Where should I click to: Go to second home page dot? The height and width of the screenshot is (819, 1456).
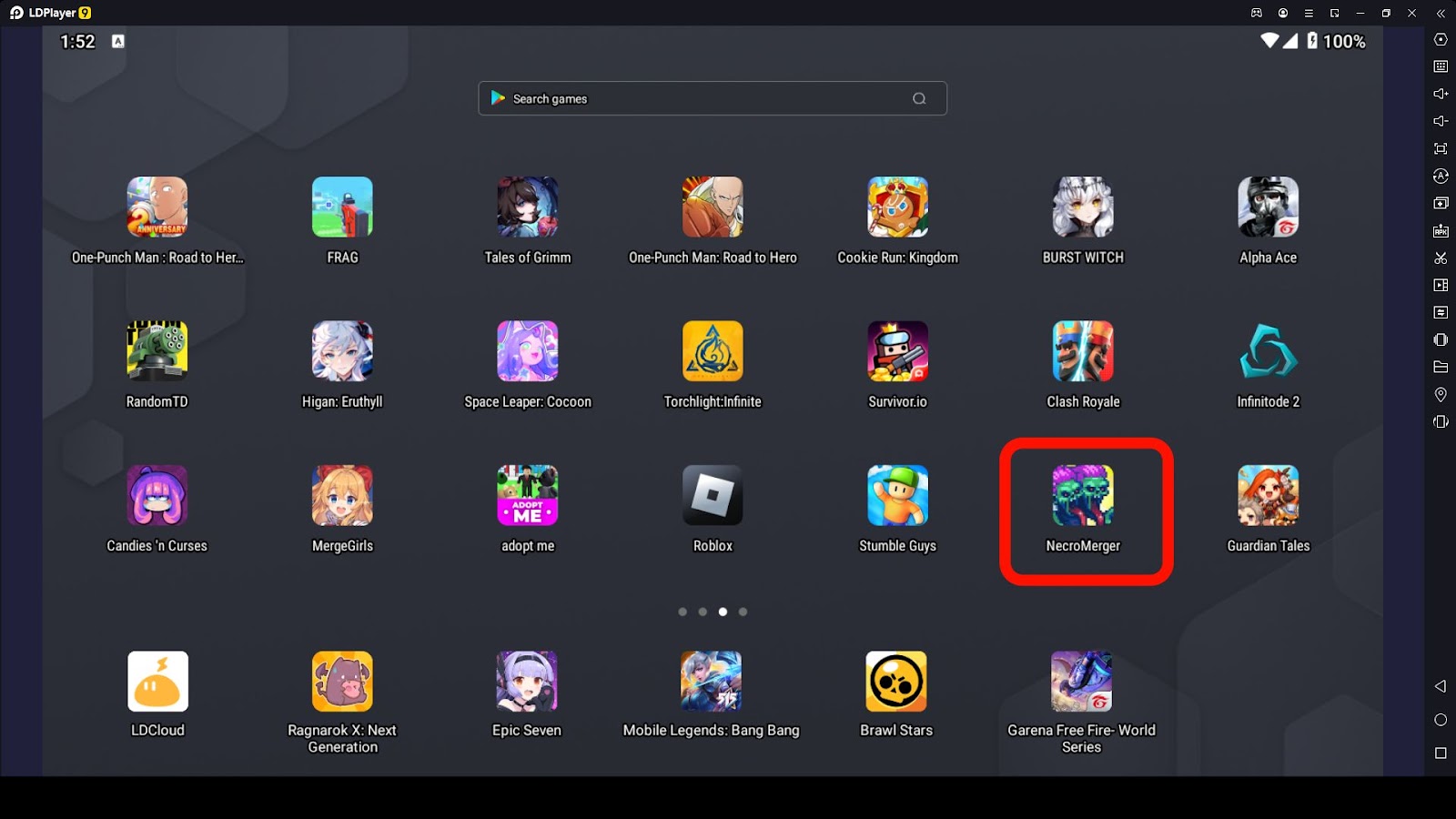click(703, 612)
